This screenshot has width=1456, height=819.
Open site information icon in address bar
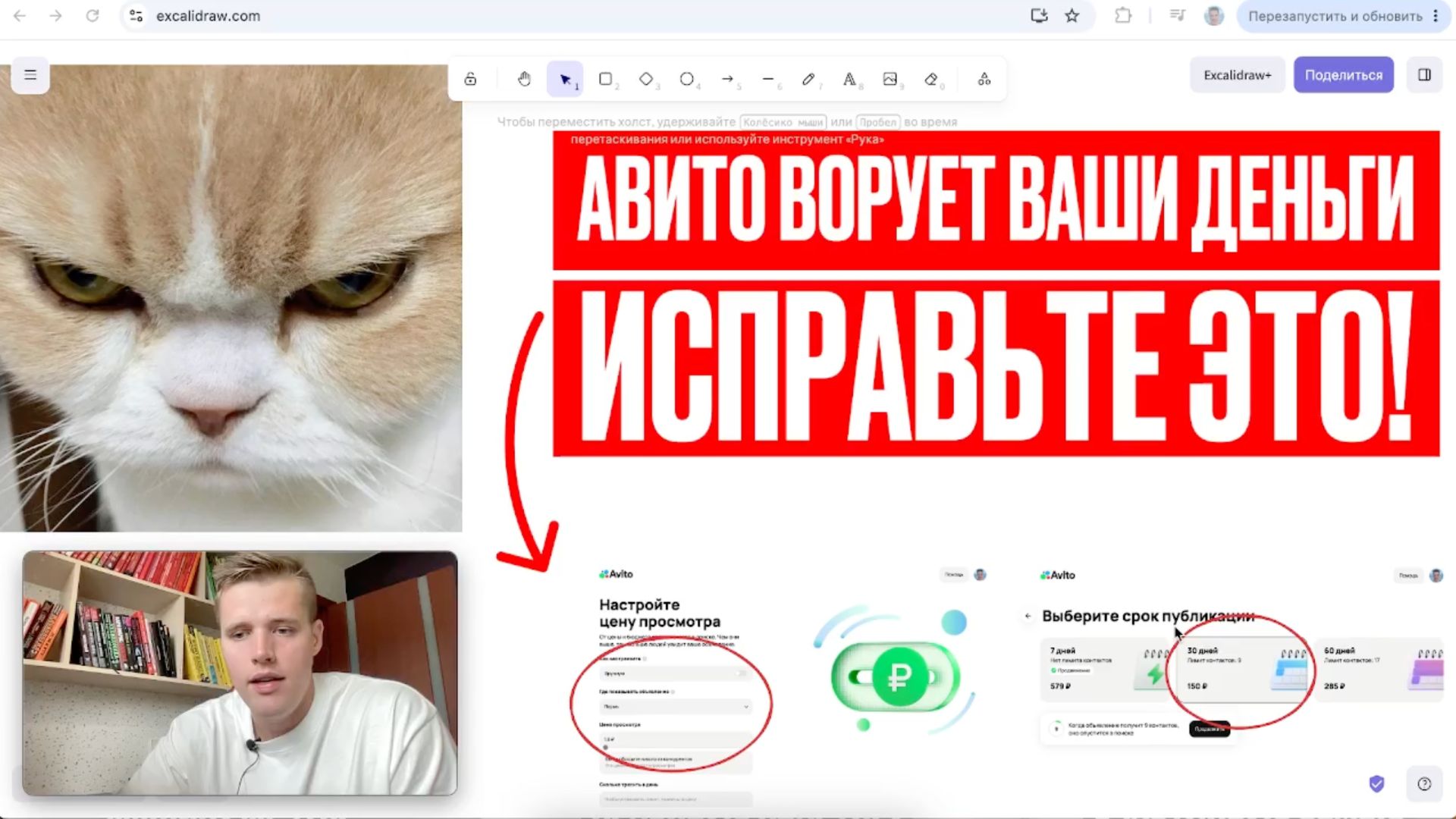(x=136, y=16)
